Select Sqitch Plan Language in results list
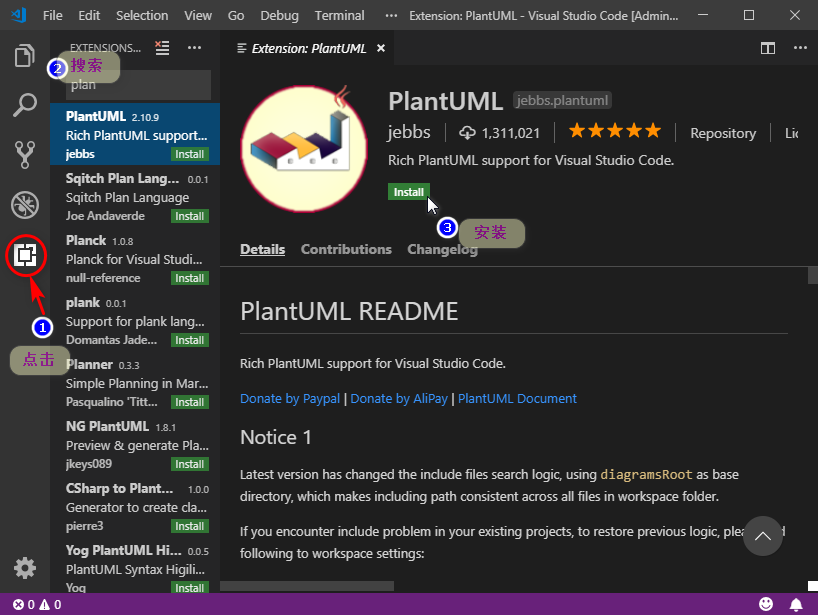 (x=135, y=197)
